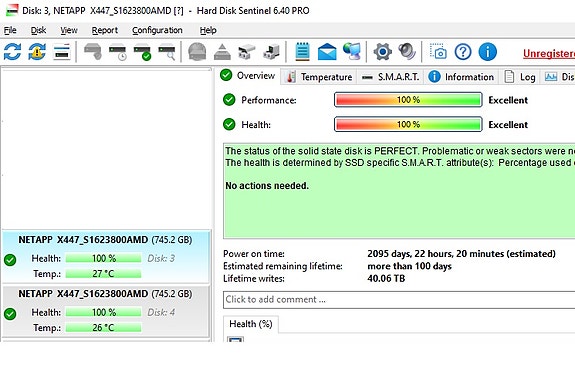
Task: Click the refresh icon with yellow warning sign
Action: coord(37,52)
